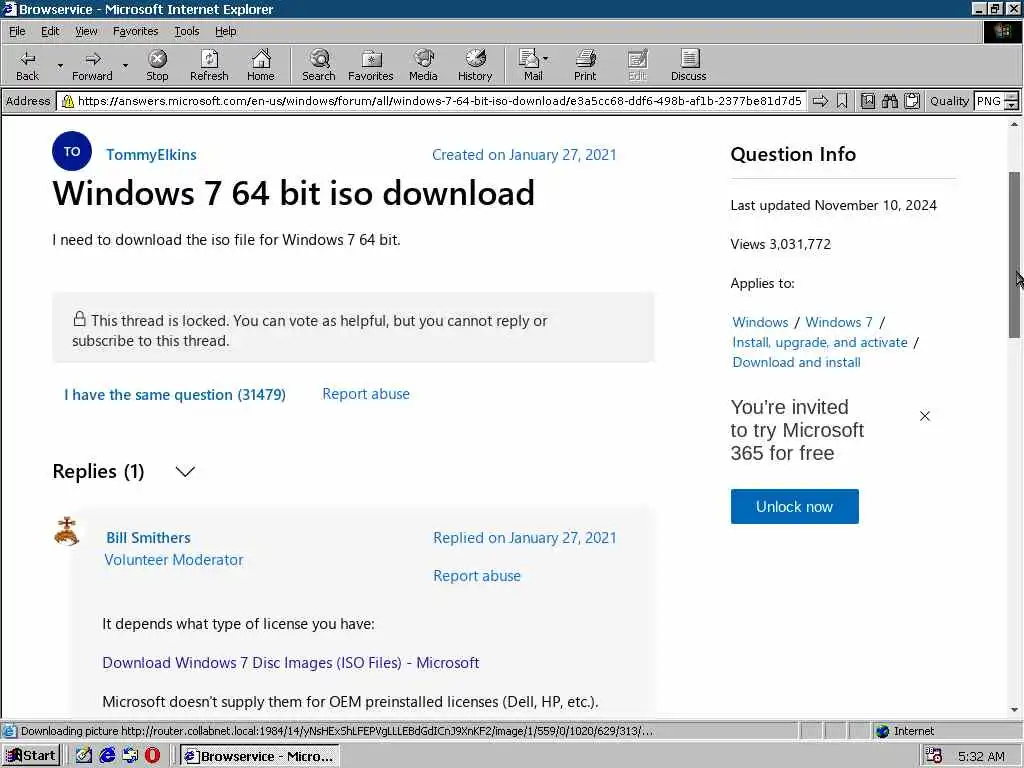Click the Unlock now button

click(x=794, y=506)
